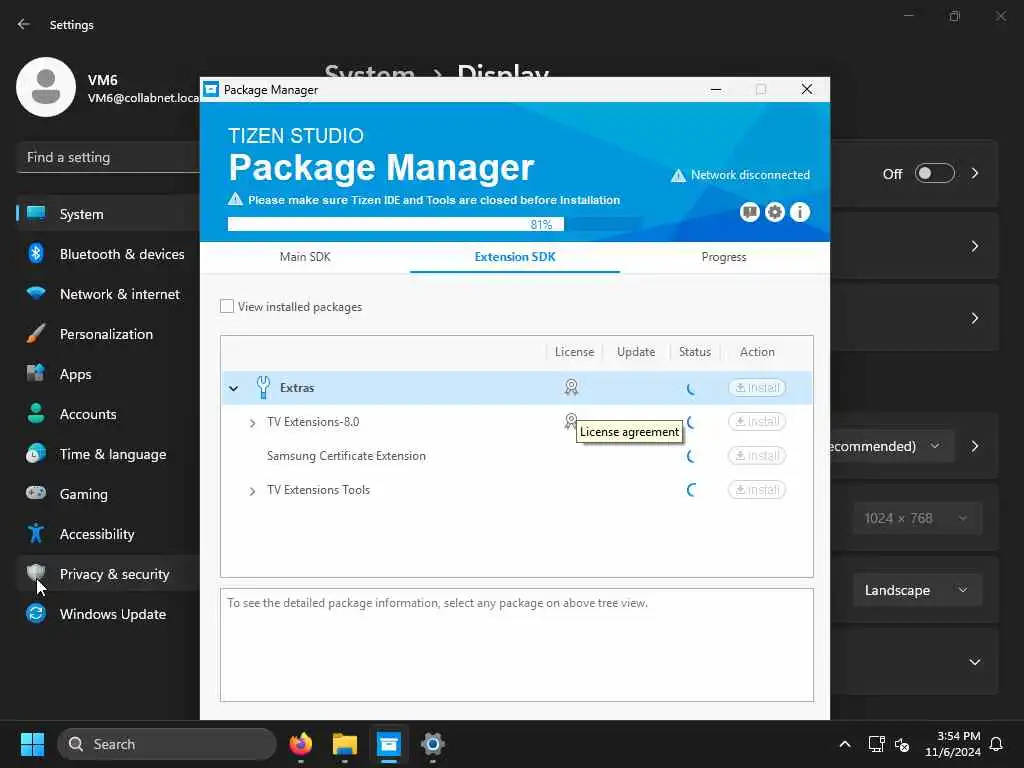The width and height of the screenshot is (1024, 768).
Task: Click the Settings gear on the taskbar
Action: coord(432,744)
